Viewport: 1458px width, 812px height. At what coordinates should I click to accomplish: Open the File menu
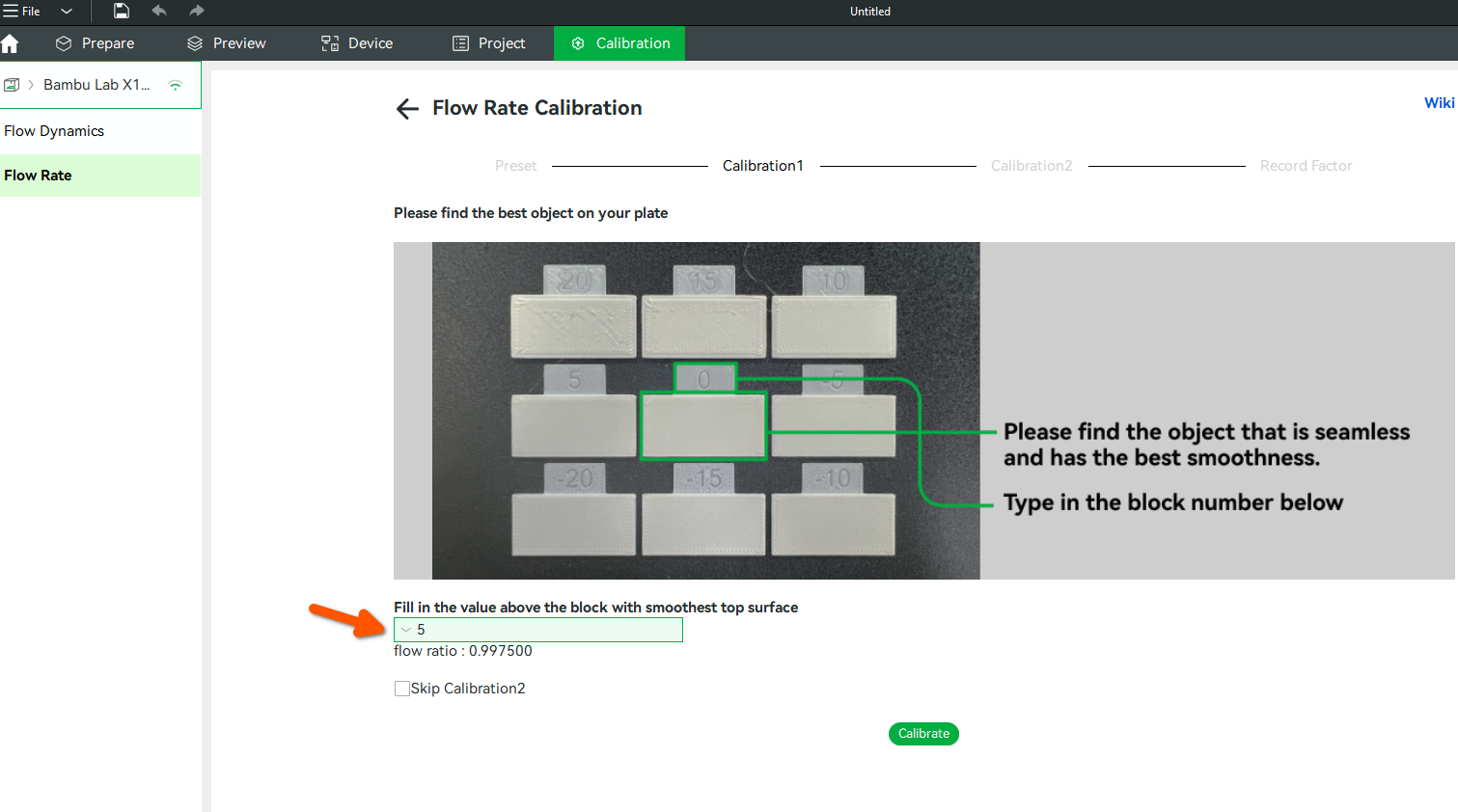pyautogui.click(x=21, y=12)
